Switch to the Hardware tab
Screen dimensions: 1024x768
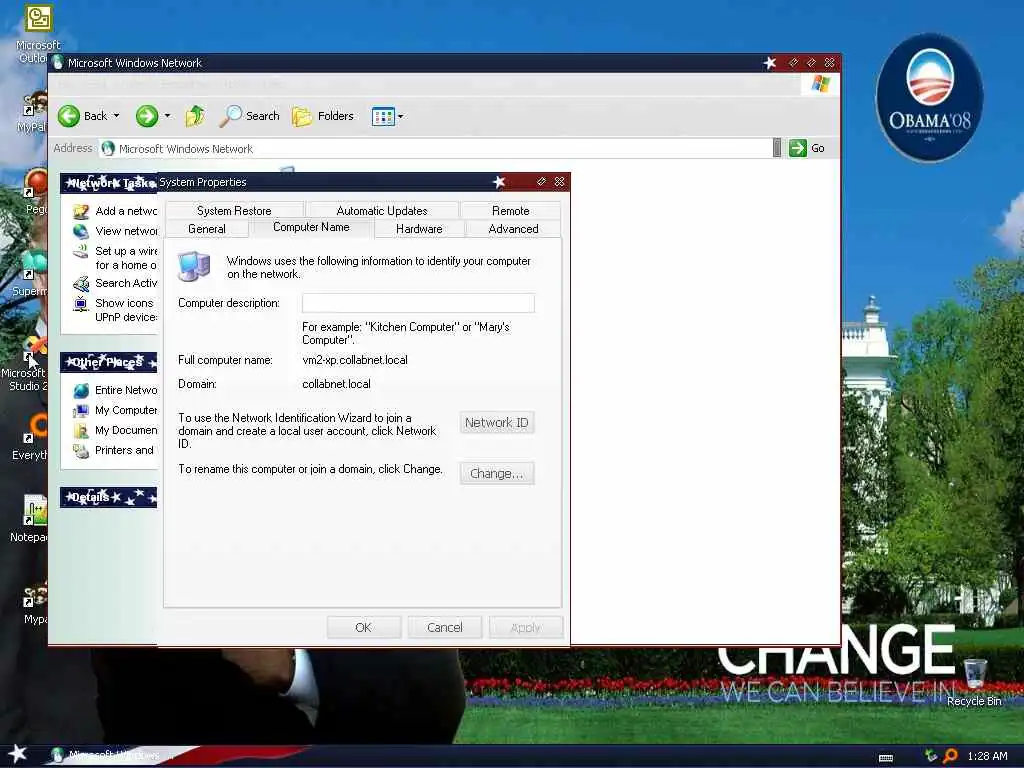(419, 229)
